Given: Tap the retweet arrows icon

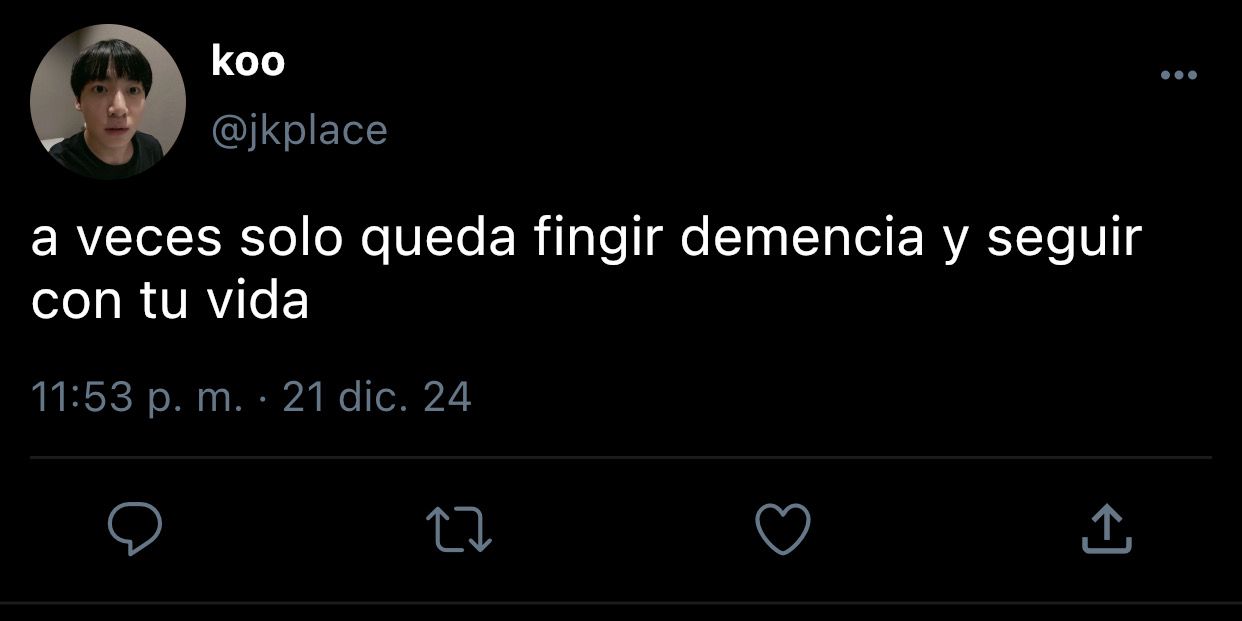Looking at the screenshot, I should tap(459, 530).
